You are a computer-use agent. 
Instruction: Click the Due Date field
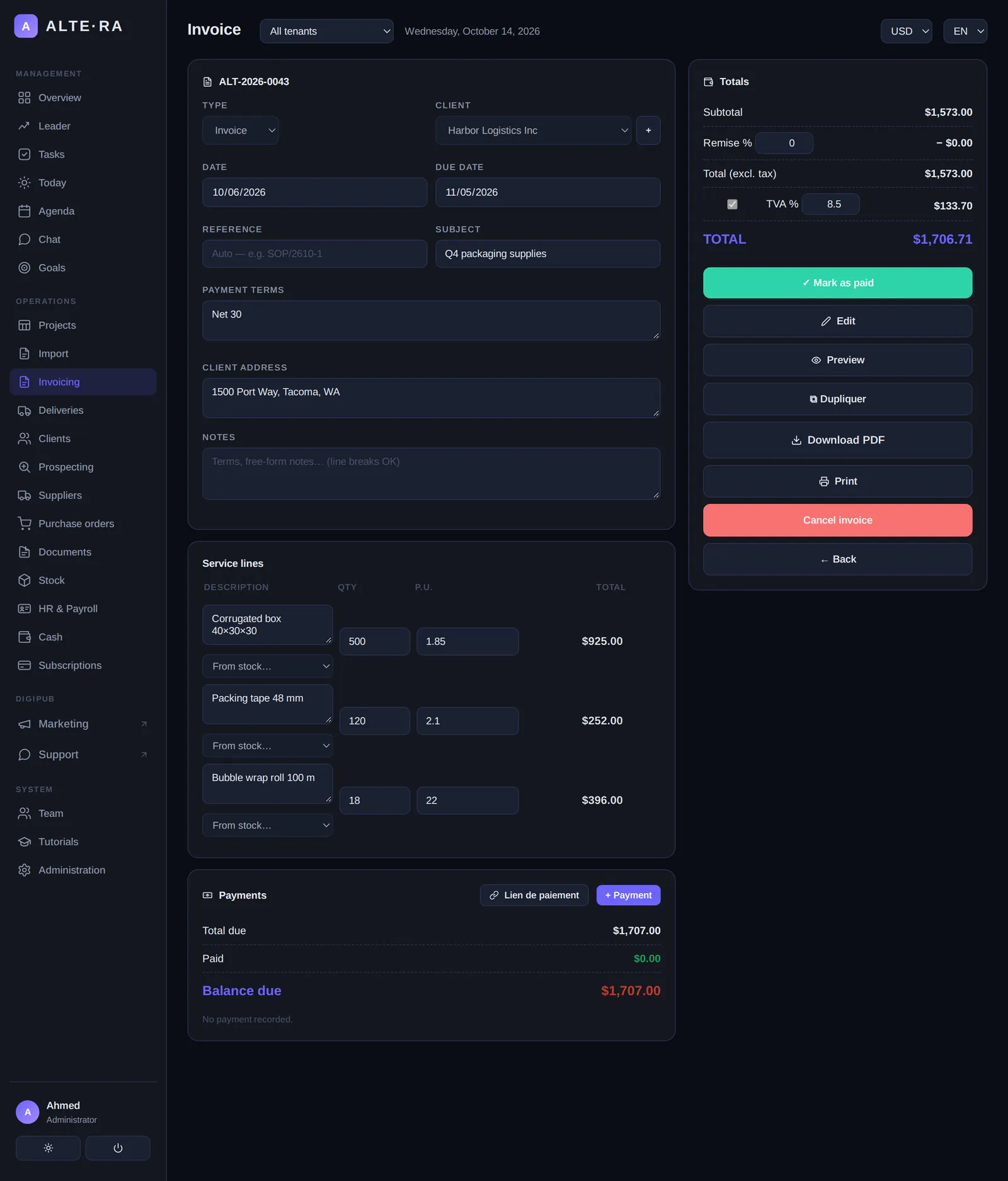point(547,192)
